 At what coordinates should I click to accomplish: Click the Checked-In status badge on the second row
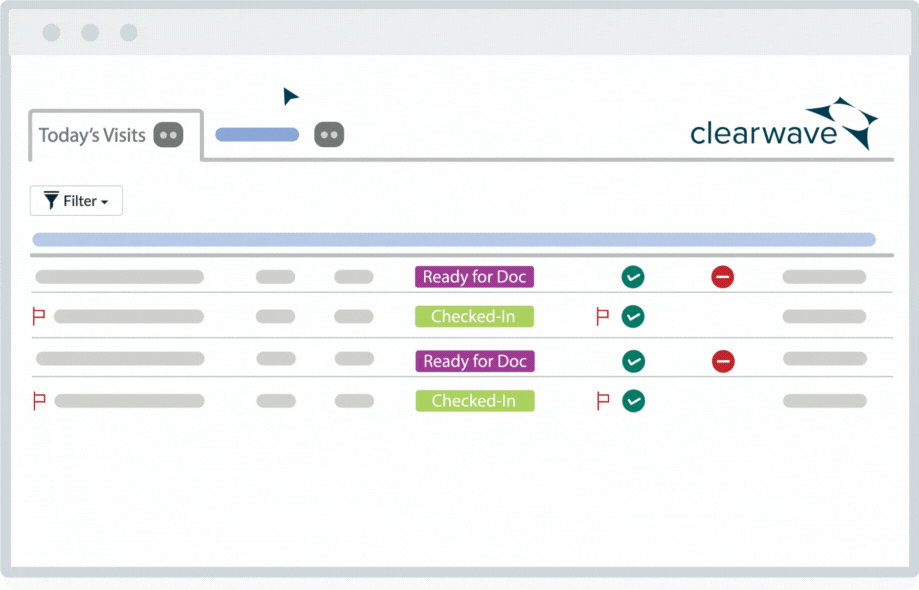click(x=474, y=316)
